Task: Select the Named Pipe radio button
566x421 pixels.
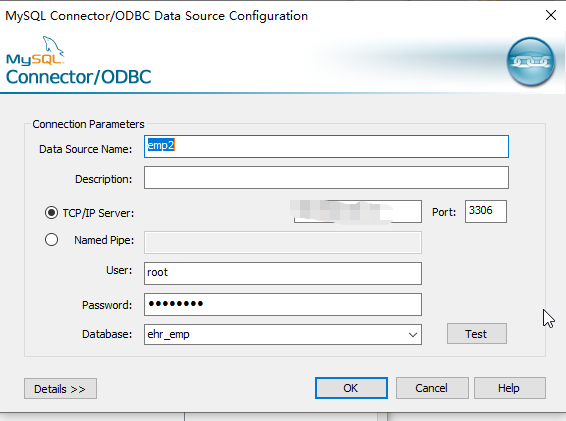Action: pos(51,240)
